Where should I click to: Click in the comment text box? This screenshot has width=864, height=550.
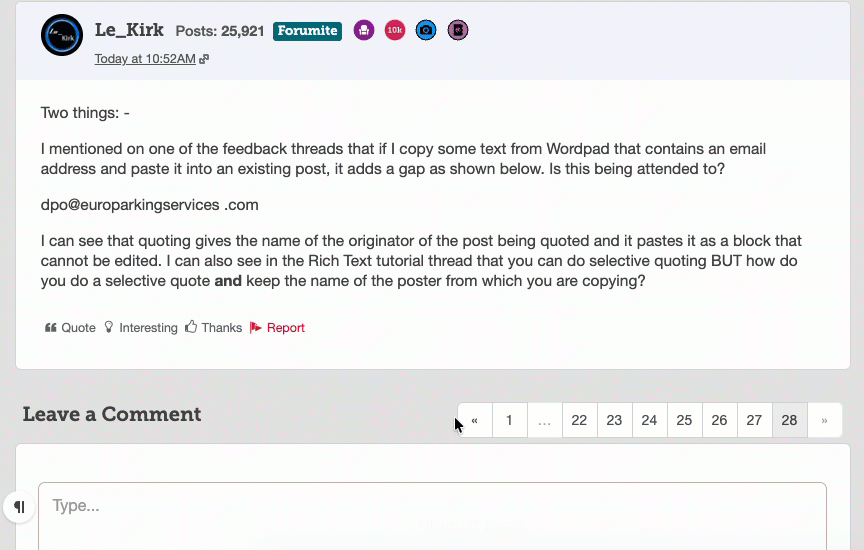pyautogui.click(x=432, y=512)
